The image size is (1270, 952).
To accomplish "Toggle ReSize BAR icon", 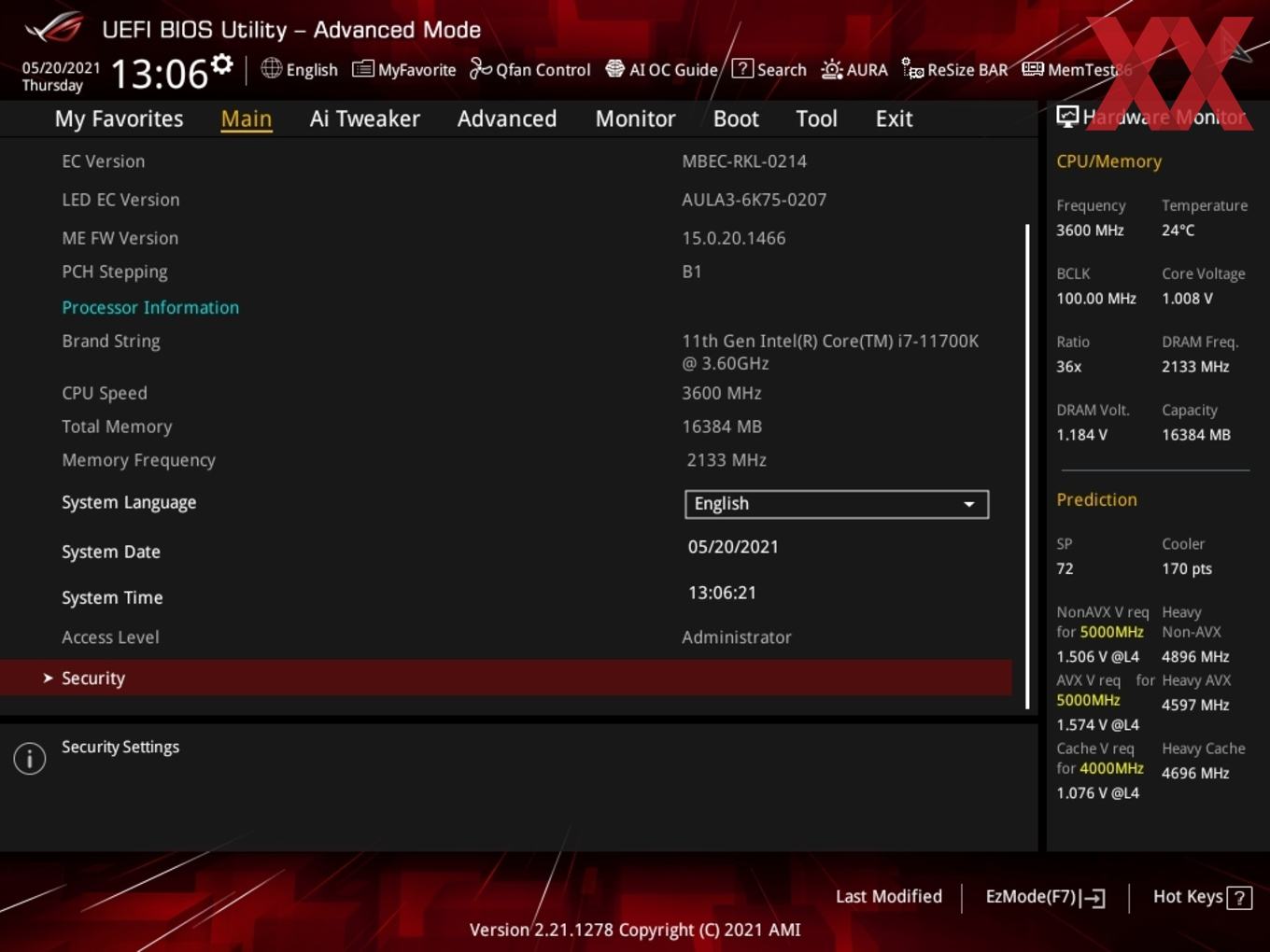I will coord(912,68).
